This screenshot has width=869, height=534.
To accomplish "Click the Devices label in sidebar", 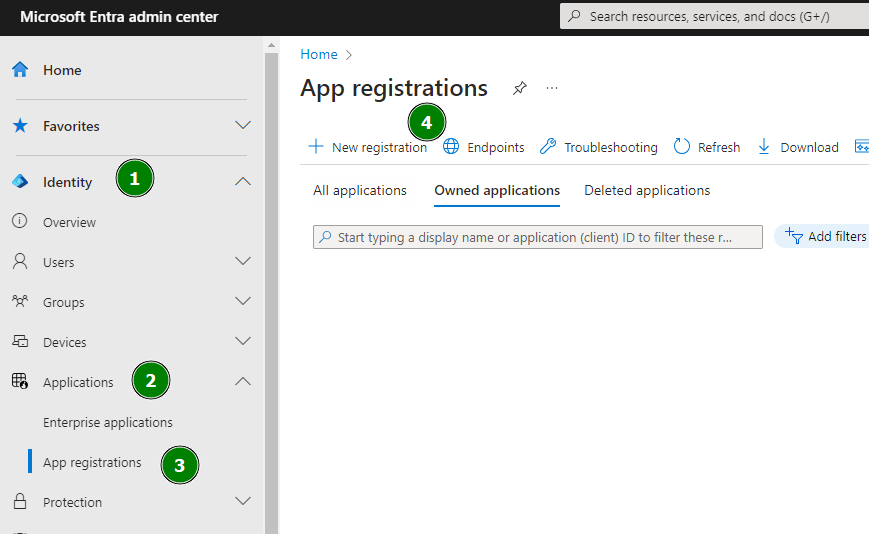I will (x=65, y=342).
